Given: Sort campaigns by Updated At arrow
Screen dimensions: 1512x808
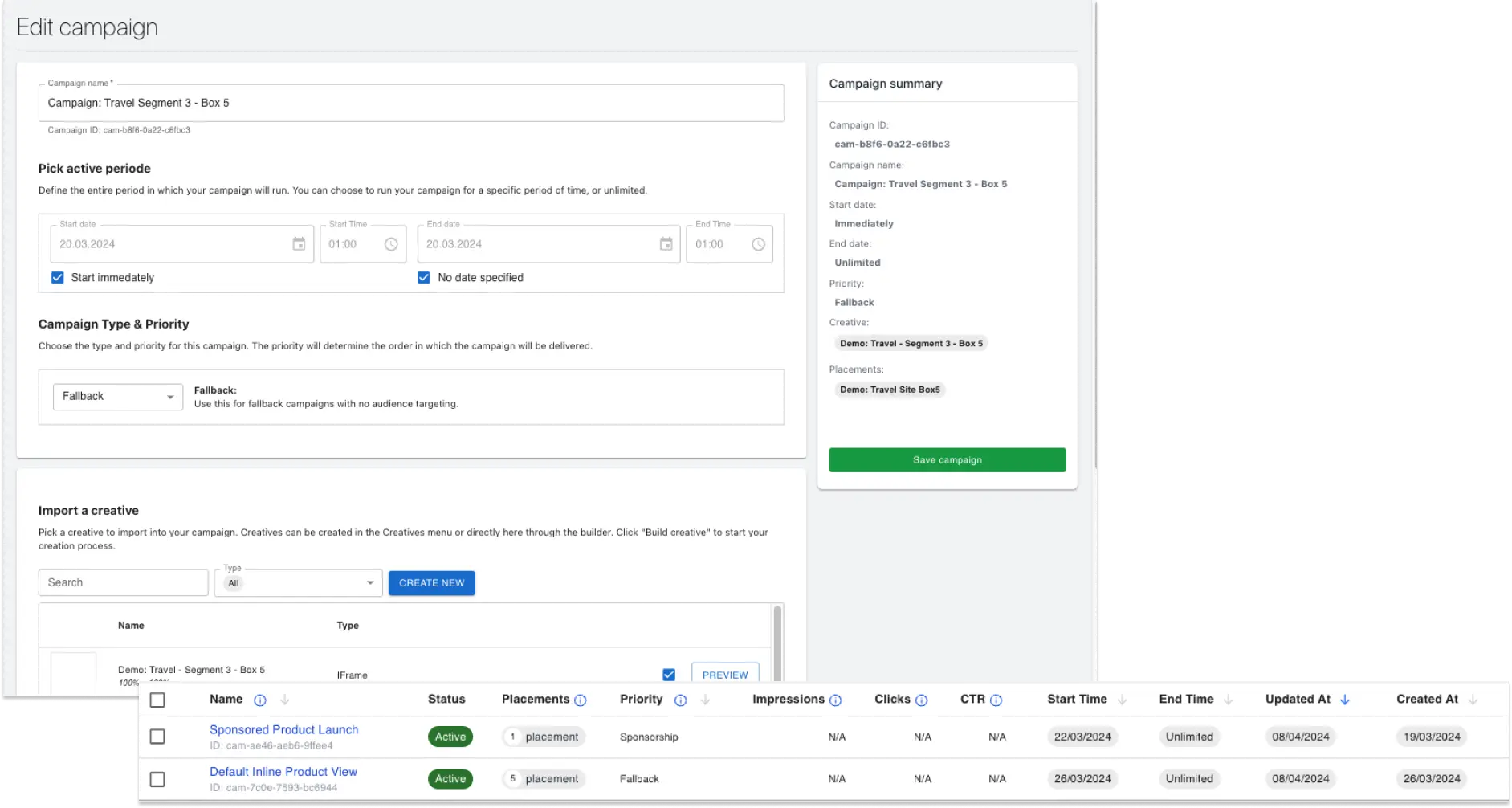Looking at the screenshot, I should (x=1344, y=700).
